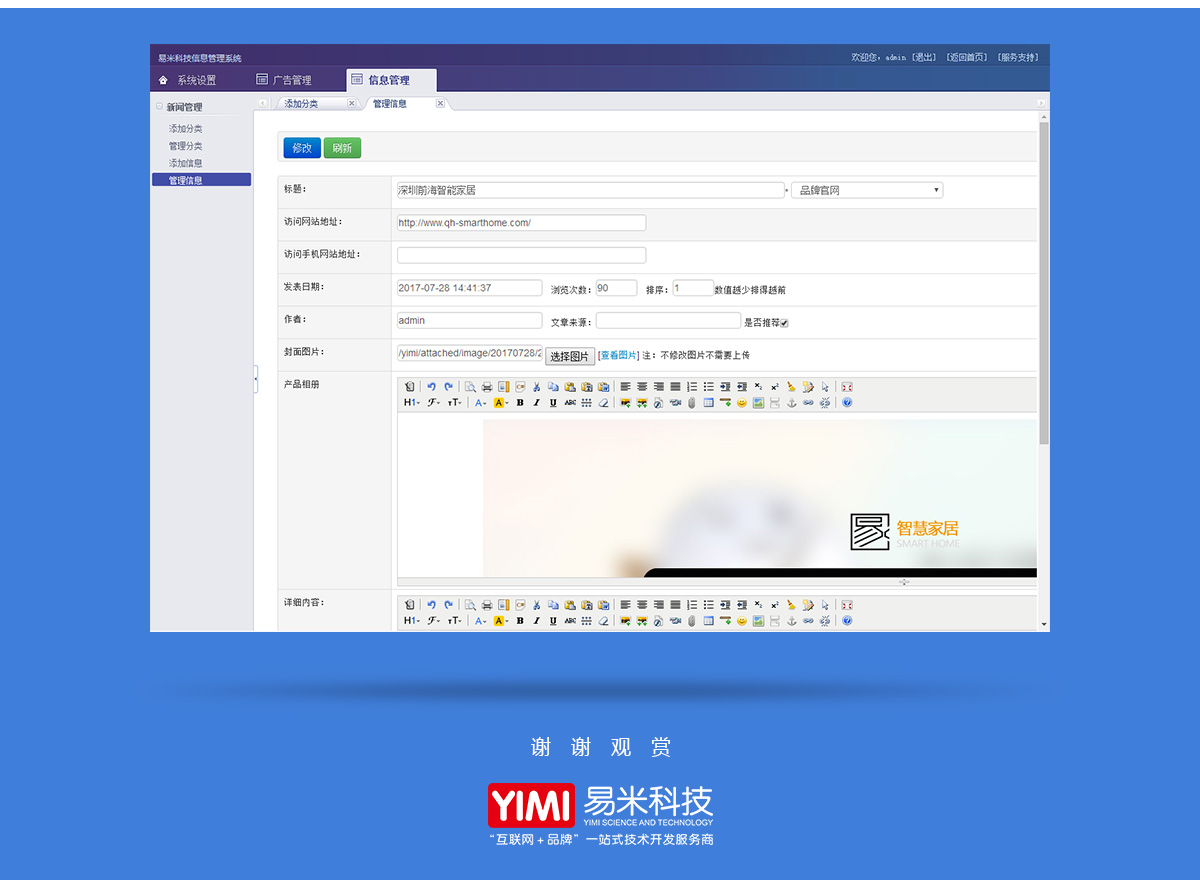This screenshot has width=1200, height=880.
Task: Click the 返回首页 link
Action: (966, 57)
